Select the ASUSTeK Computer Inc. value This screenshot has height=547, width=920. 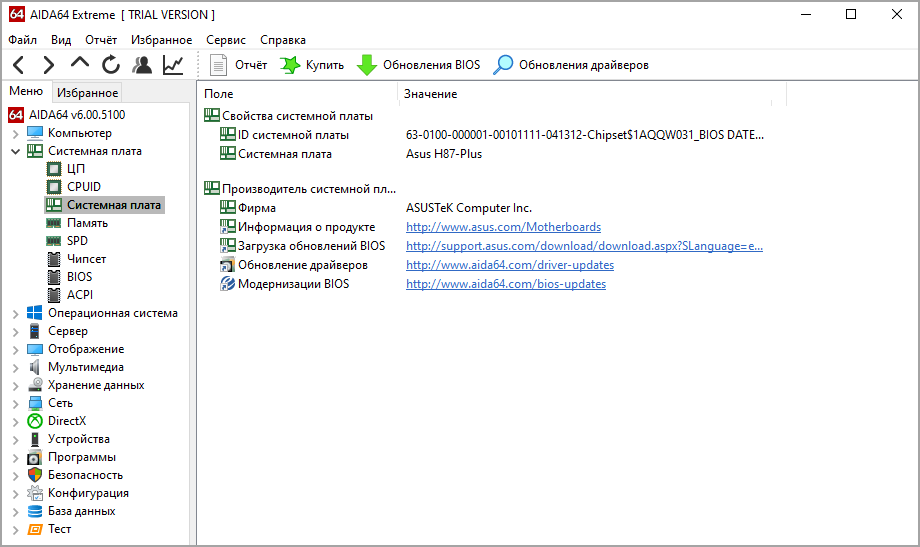tap(469, 208)
